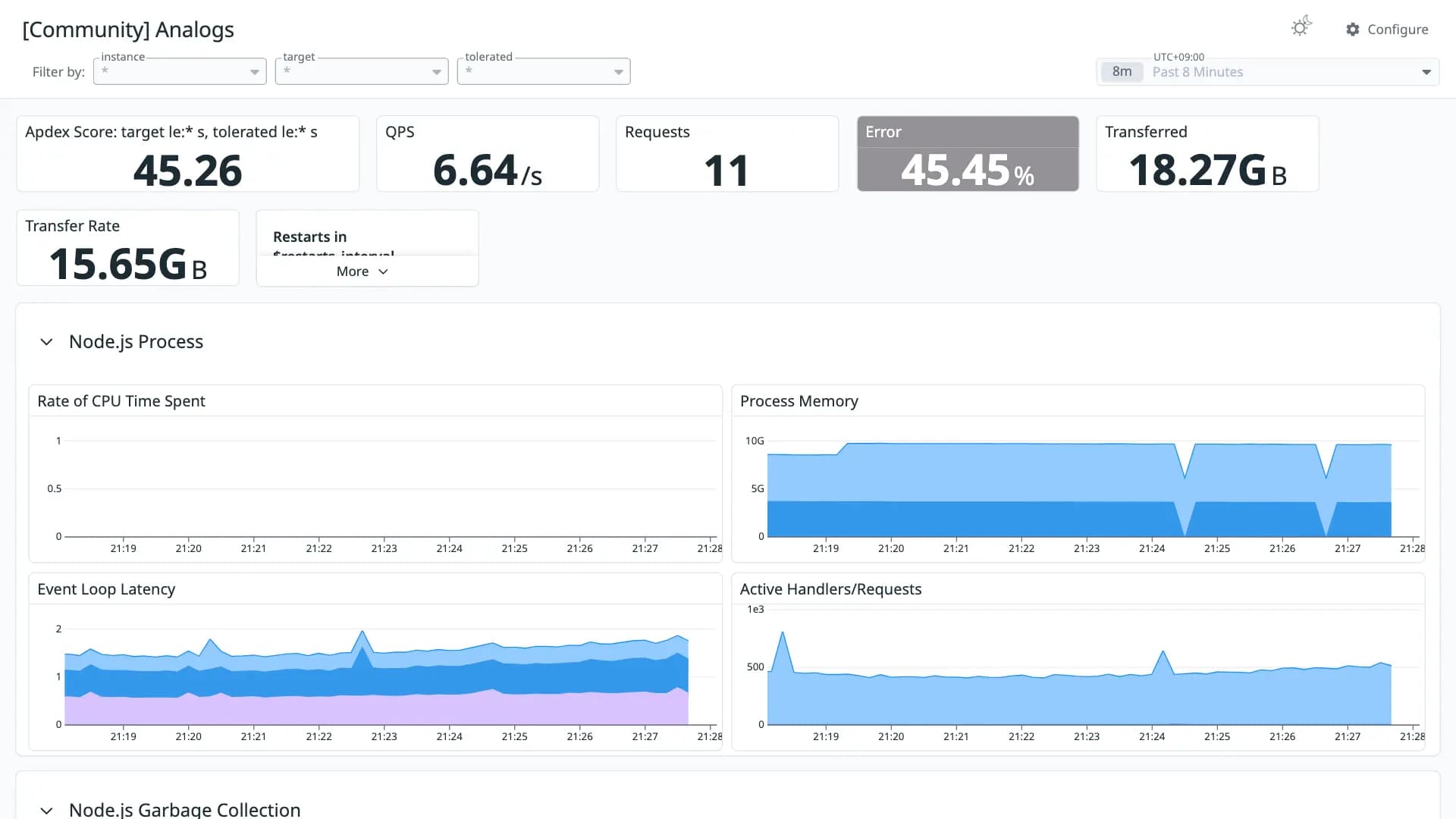Viewport: 1456px width, 819px height.
Task: Click the 8m time badge
Action: pyautogui.click(x=1122, y=72)
